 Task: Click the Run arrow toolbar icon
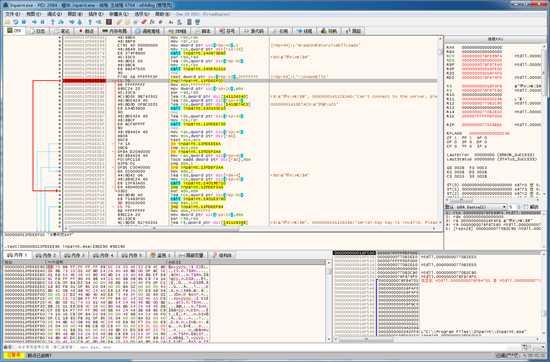point(34,22)
